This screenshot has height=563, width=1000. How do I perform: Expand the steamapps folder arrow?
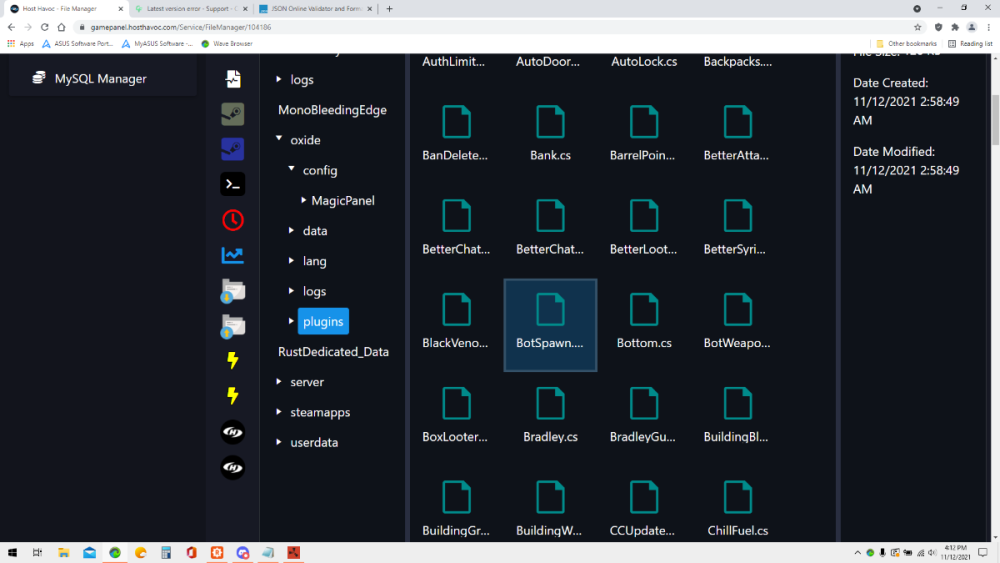pos(279,412)
